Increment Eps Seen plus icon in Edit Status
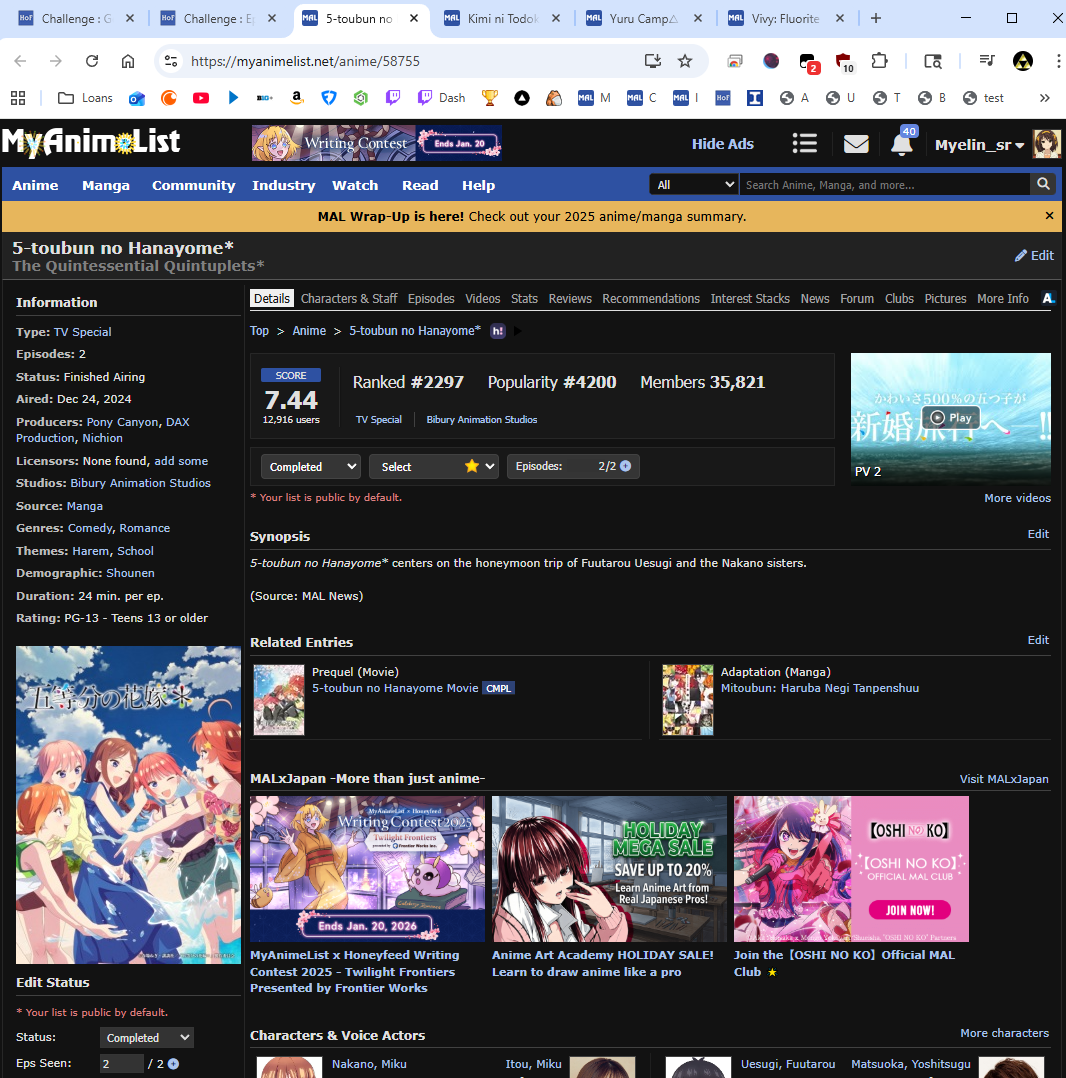 pyautogui.click(x=173, y=1064)
